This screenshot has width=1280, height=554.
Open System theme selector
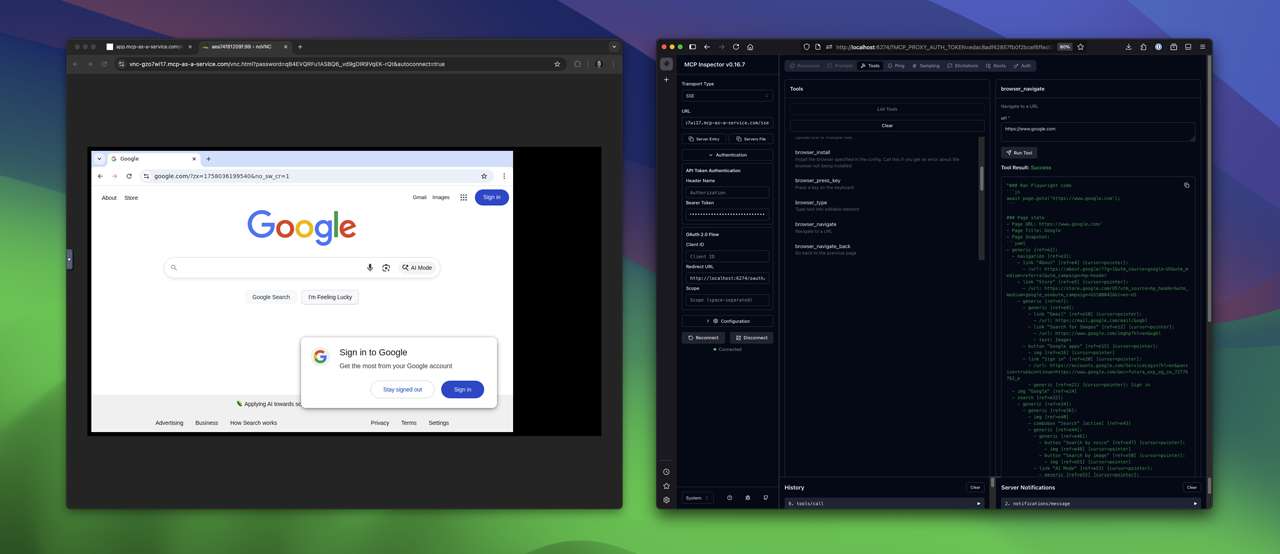697,498
